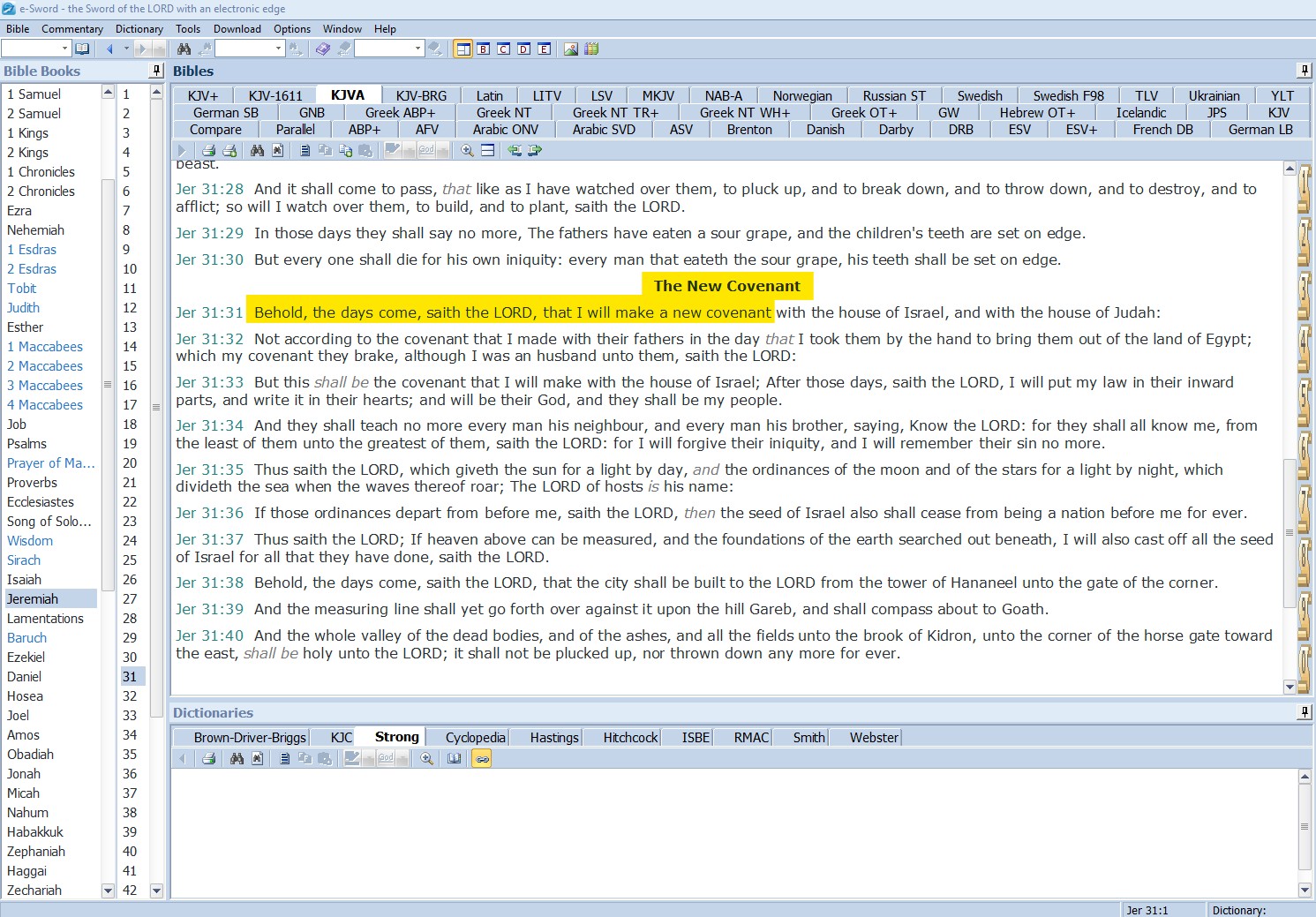Open the Commentary menu
This screenshot has height=917, width=1316.
(x=72, y=29)
